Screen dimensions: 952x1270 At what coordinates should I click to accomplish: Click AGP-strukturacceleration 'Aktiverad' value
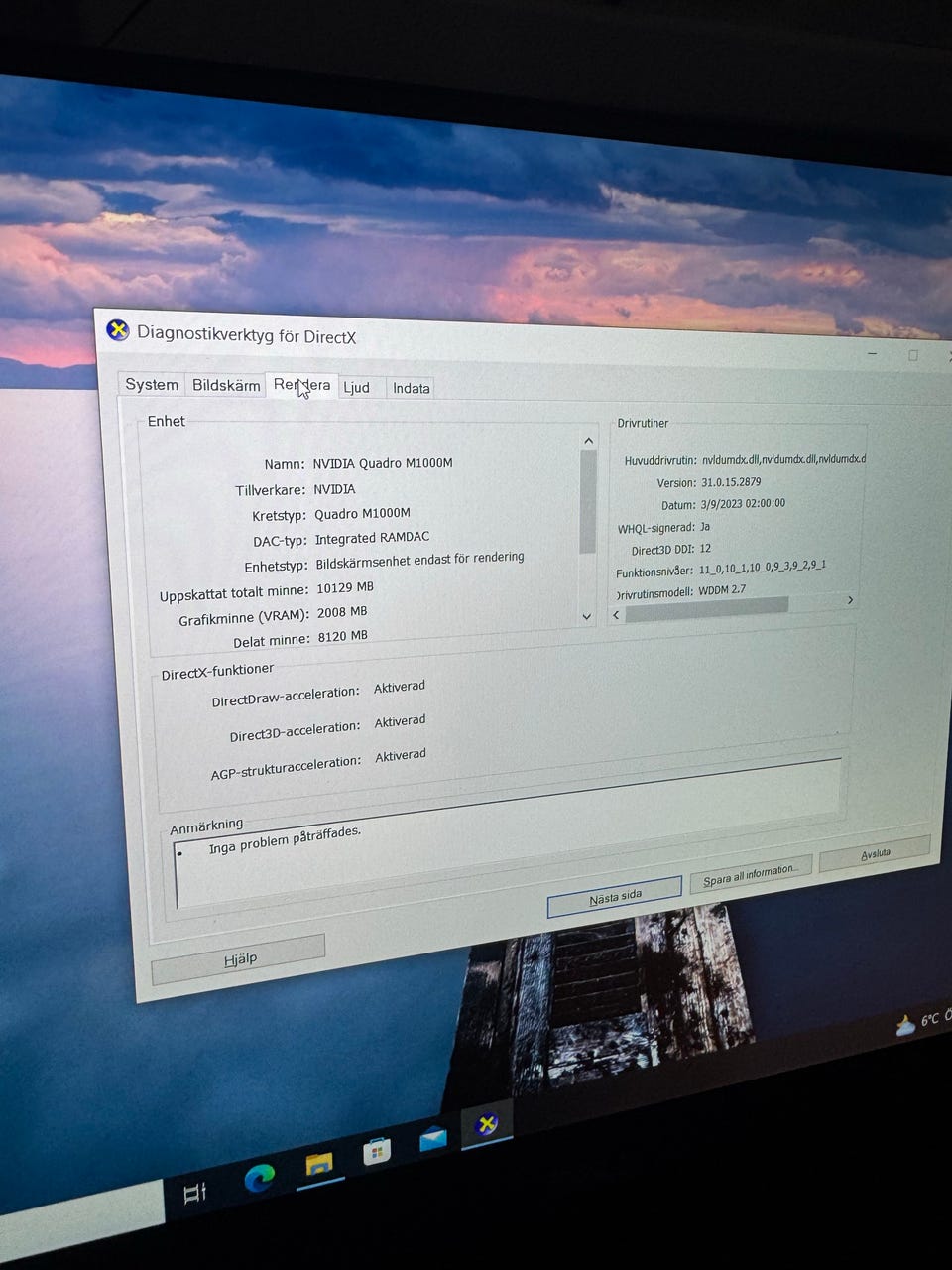point(401,756)
